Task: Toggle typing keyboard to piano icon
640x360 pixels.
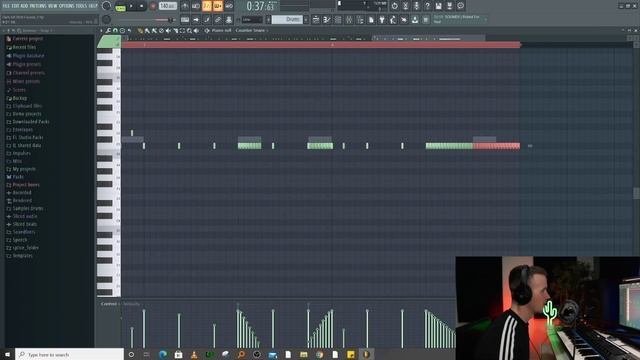Action: click(x=185, y=20)
